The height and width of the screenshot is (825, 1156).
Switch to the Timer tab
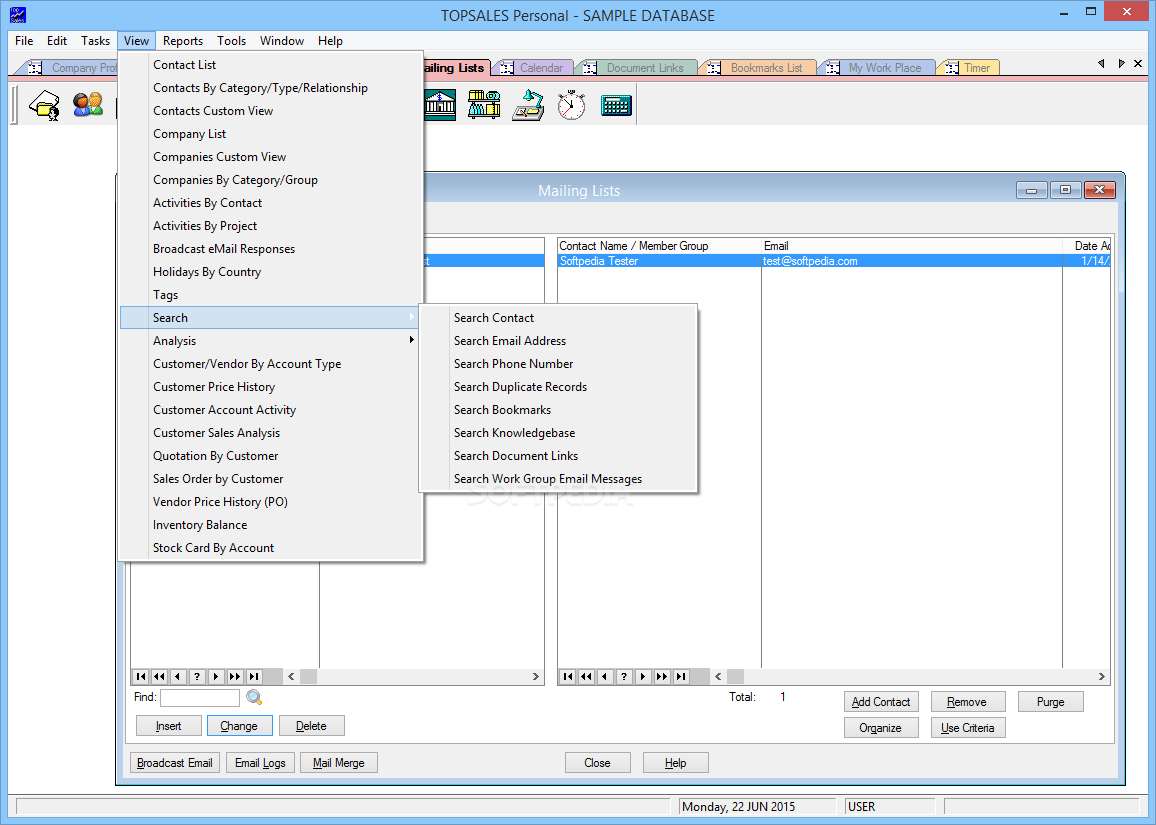coord(969,68)
